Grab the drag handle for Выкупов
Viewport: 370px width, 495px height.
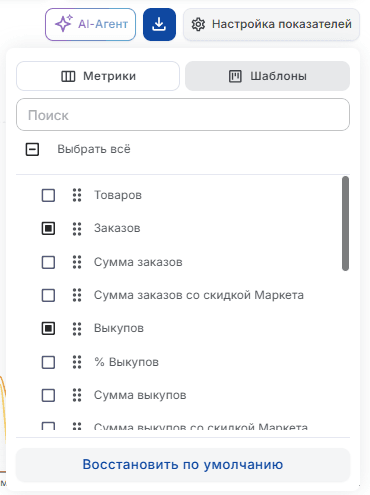pos(77,329)
